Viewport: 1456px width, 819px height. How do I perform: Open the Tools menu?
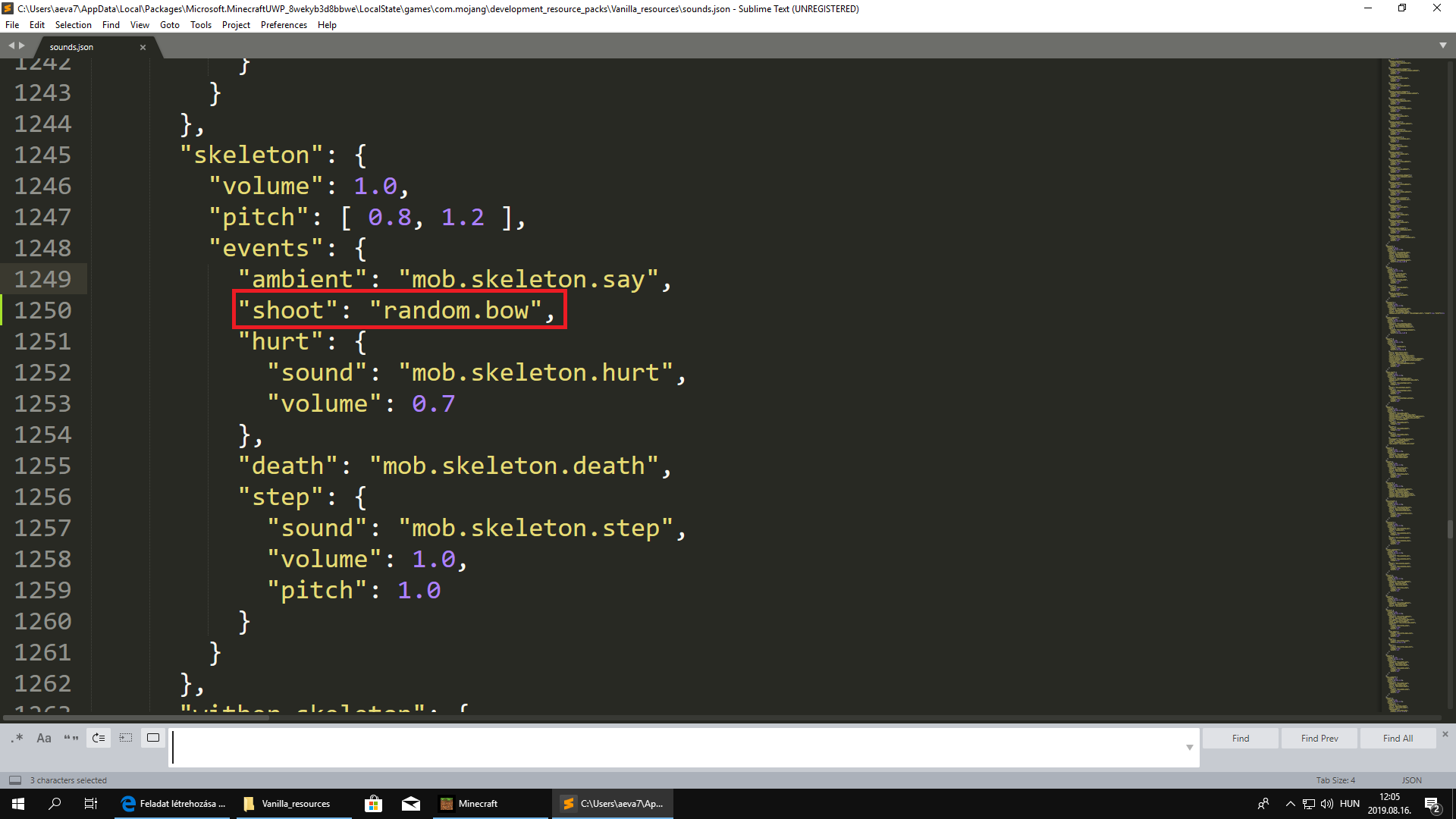201,25
